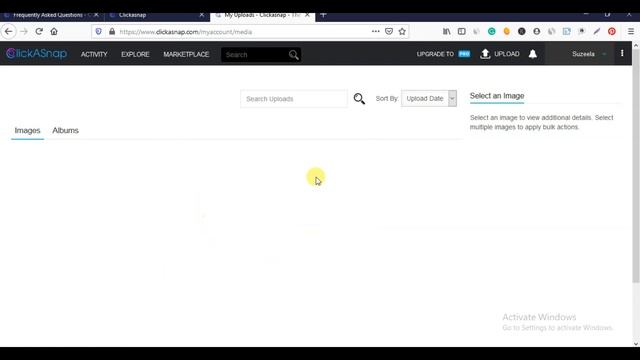
Task: Open the Explore menu item
Action: tap(135, 54)
